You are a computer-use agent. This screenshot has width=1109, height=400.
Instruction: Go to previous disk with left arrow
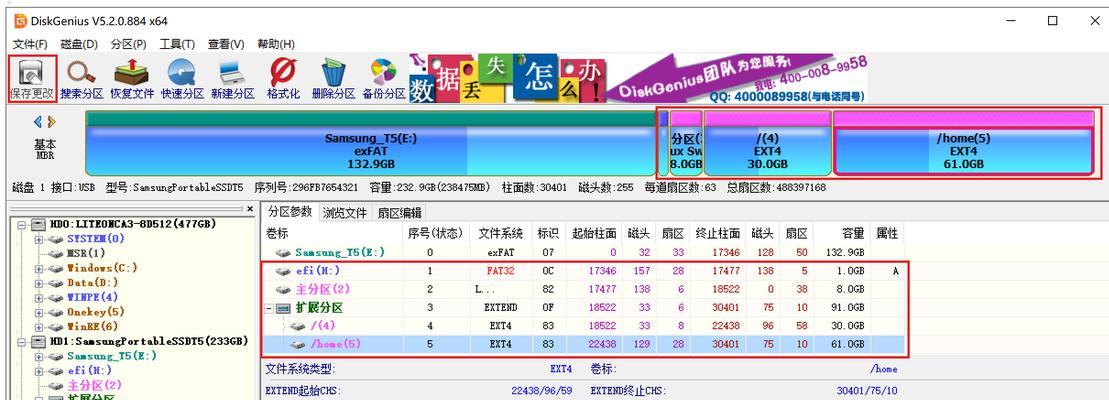click(37, 122)
